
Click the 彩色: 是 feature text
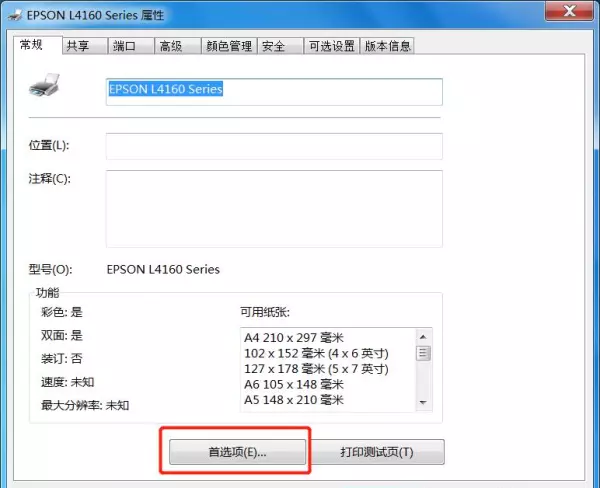point(62,312)
